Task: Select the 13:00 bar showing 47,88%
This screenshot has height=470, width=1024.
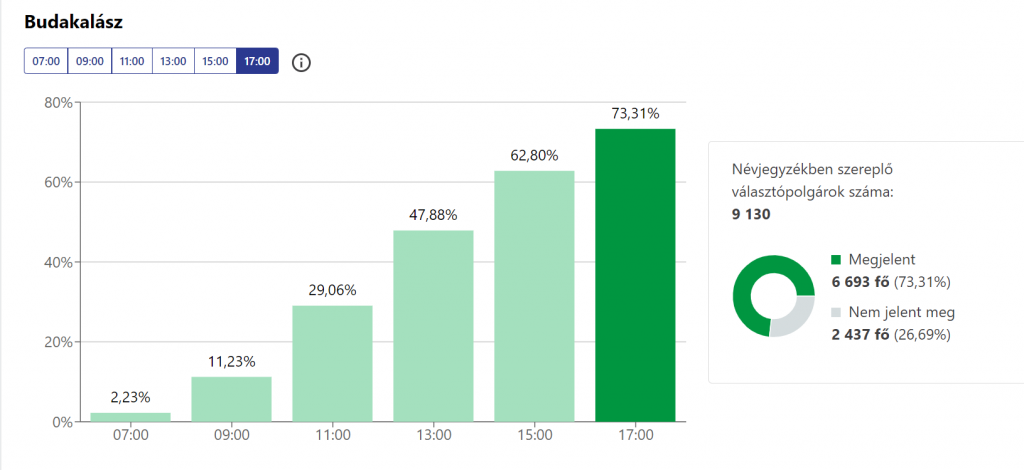Action: (433, 326)
